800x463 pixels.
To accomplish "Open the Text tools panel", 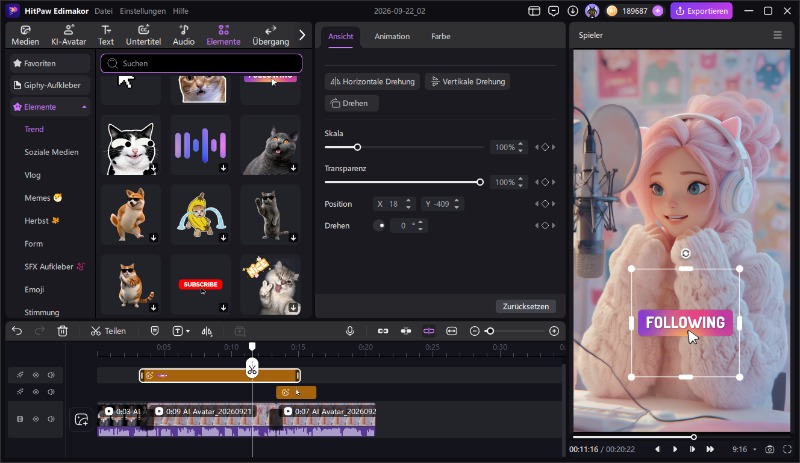I will tap(106, 35).
